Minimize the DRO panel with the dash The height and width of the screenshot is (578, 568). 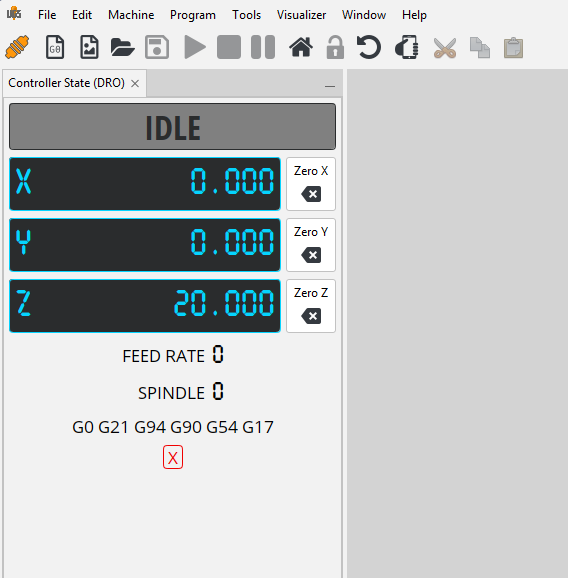[330, 87]
